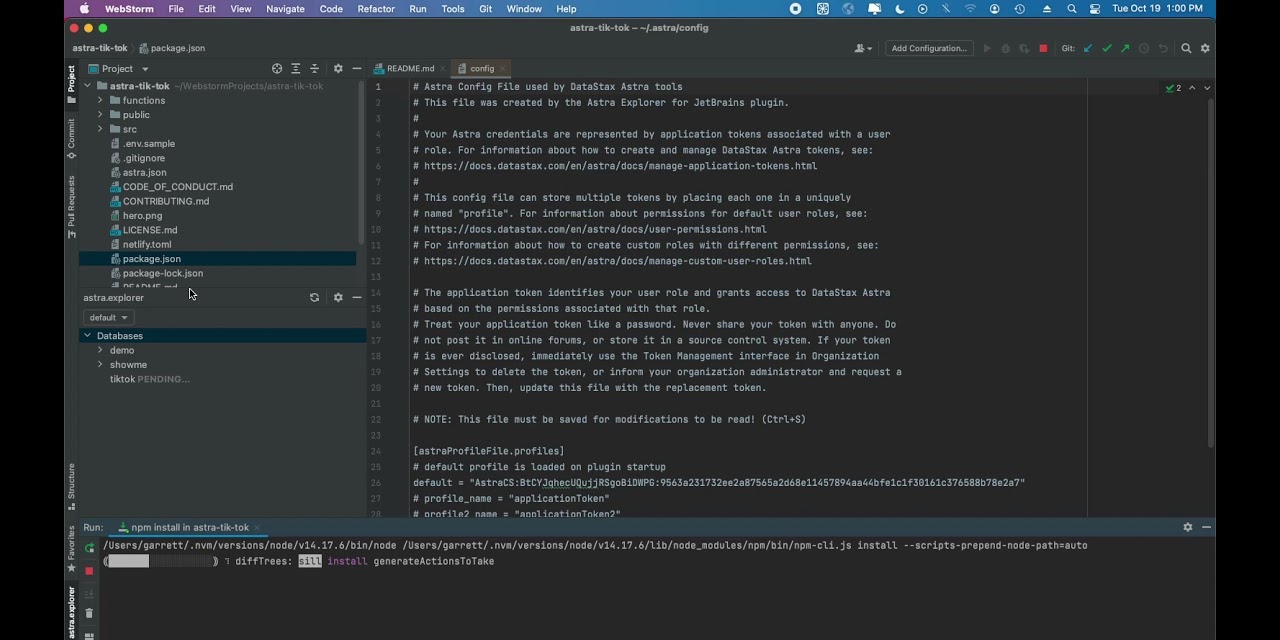
Task: Open Git Show History clock icon
Action: [x=1144, y=48]
